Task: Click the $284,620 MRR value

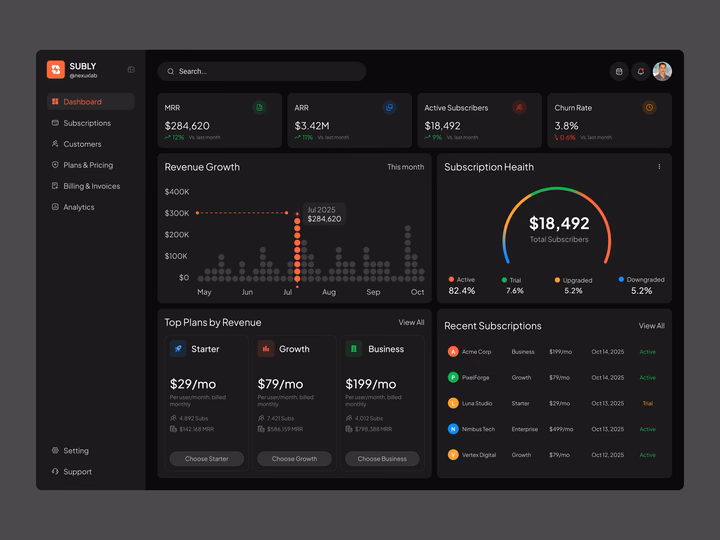Action: [187, 126]
